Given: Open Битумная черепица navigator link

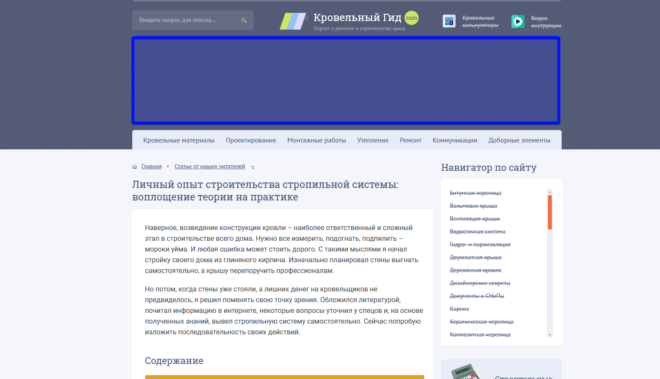Looking at the screenshot, I should coord(475,193).
